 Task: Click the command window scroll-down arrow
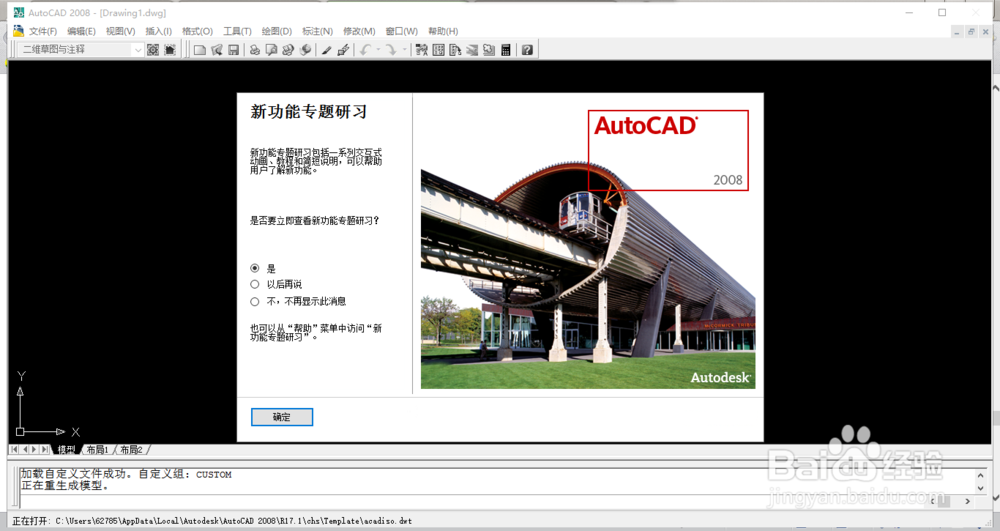[981, 488]
